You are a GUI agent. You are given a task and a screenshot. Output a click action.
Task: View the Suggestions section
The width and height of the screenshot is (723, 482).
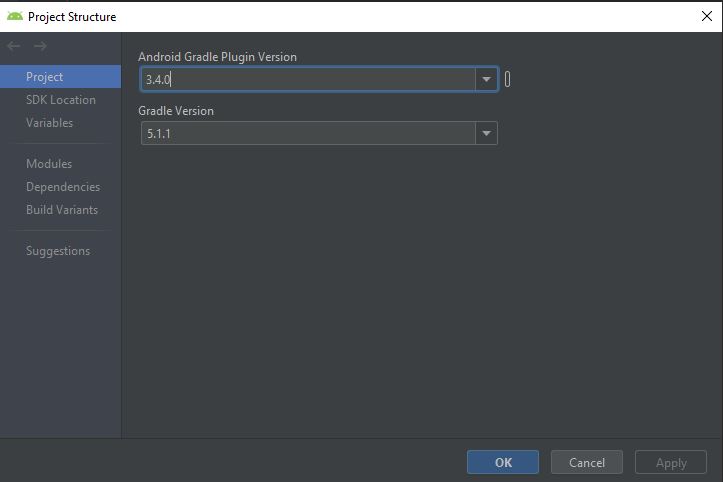[x=58, y=251]
